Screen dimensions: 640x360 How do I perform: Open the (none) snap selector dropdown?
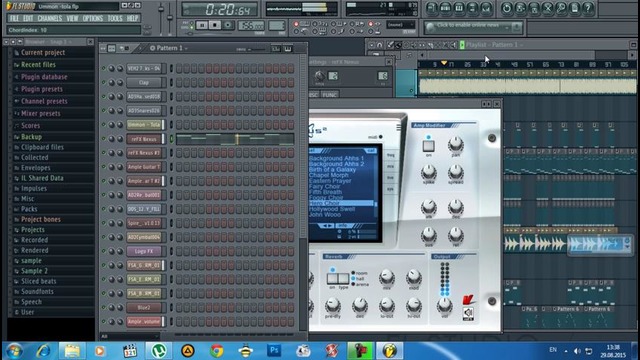(400, 25)
